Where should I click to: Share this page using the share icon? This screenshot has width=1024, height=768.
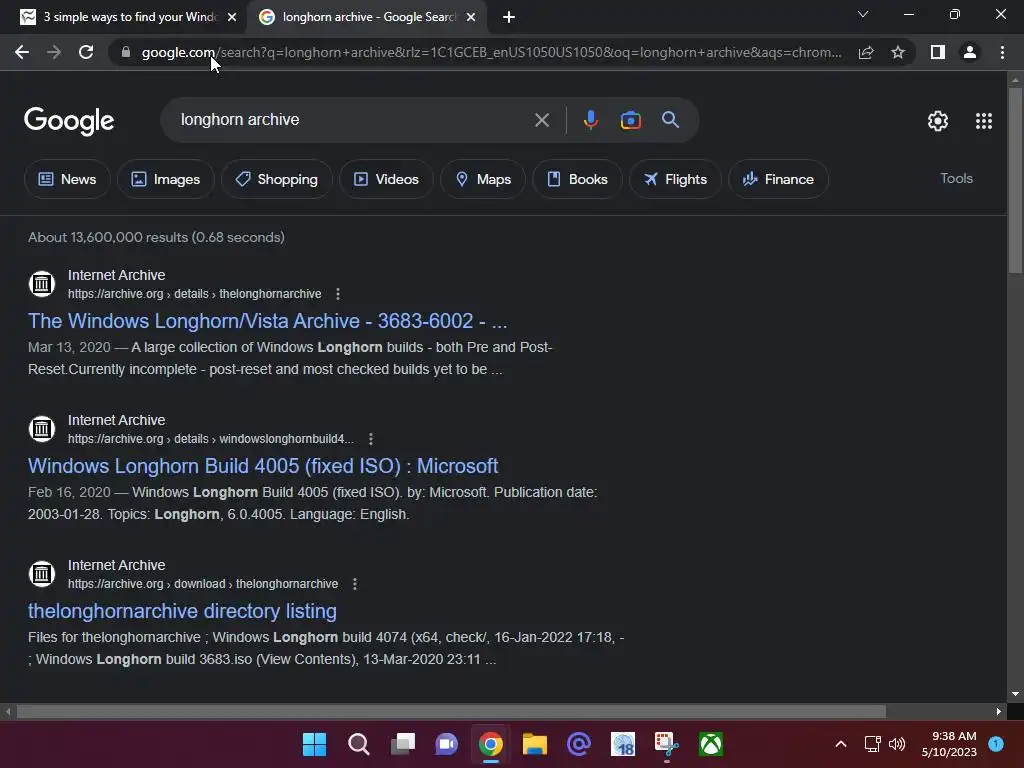(866, 52)
